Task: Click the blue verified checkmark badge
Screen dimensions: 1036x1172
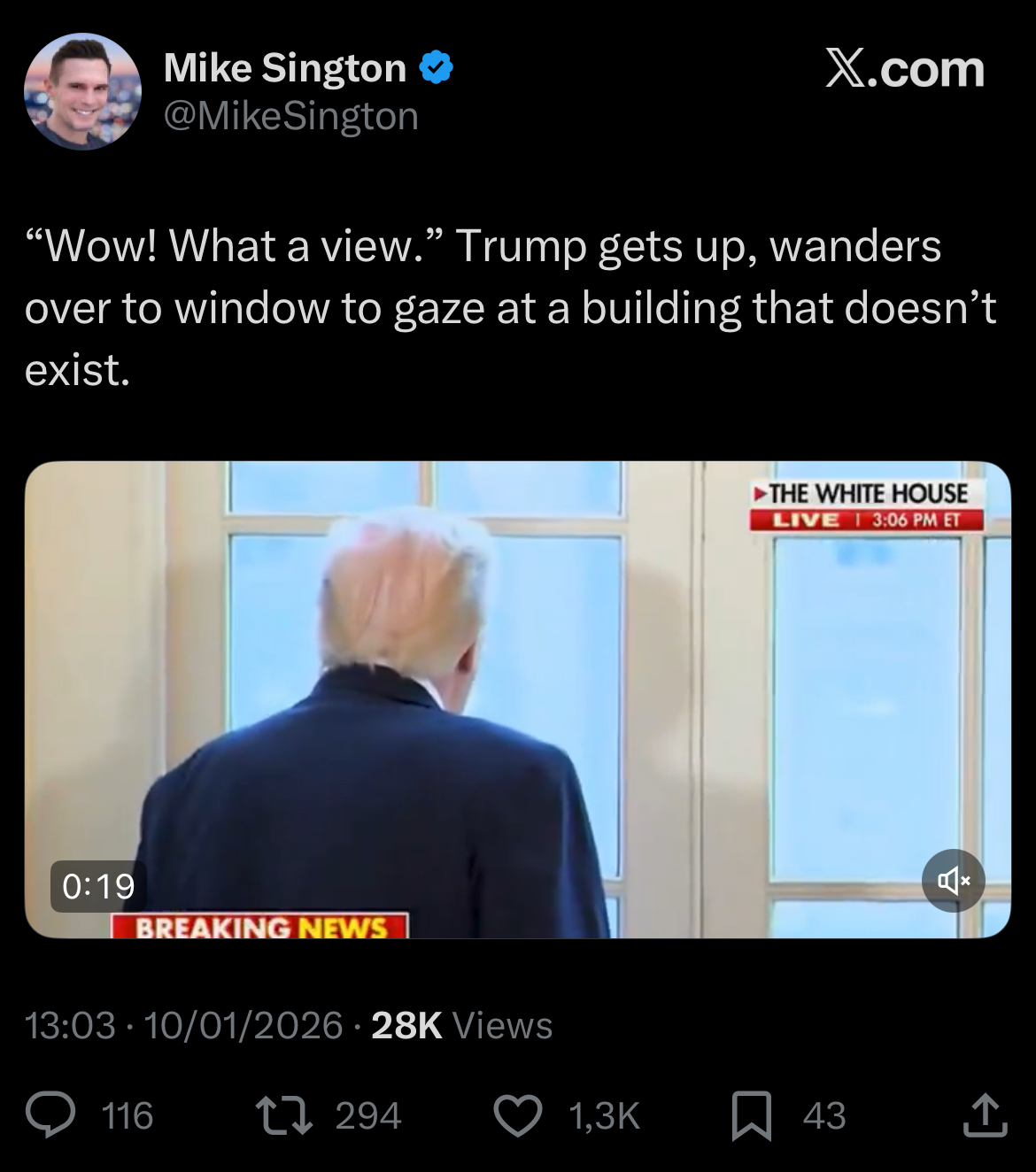Action: pos(435,67)
